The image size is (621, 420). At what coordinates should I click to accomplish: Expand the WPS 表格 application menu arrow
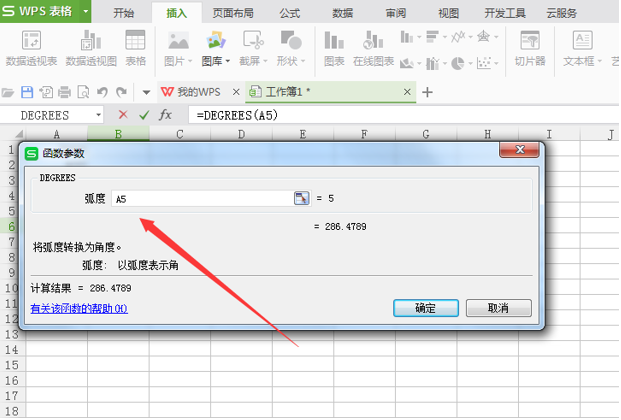pos(86,11)
